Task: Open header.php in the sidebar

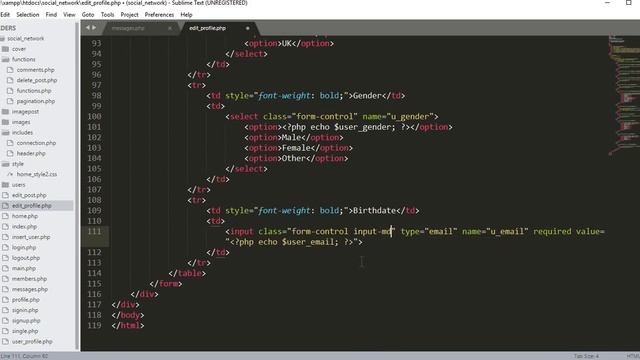Action: click(x=31, y=153)
